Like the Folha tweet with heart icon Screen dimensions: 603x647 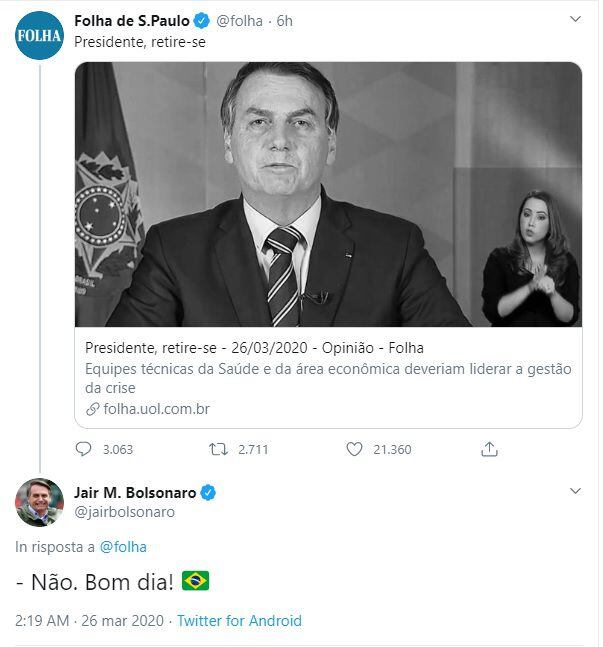click(354, 449)
